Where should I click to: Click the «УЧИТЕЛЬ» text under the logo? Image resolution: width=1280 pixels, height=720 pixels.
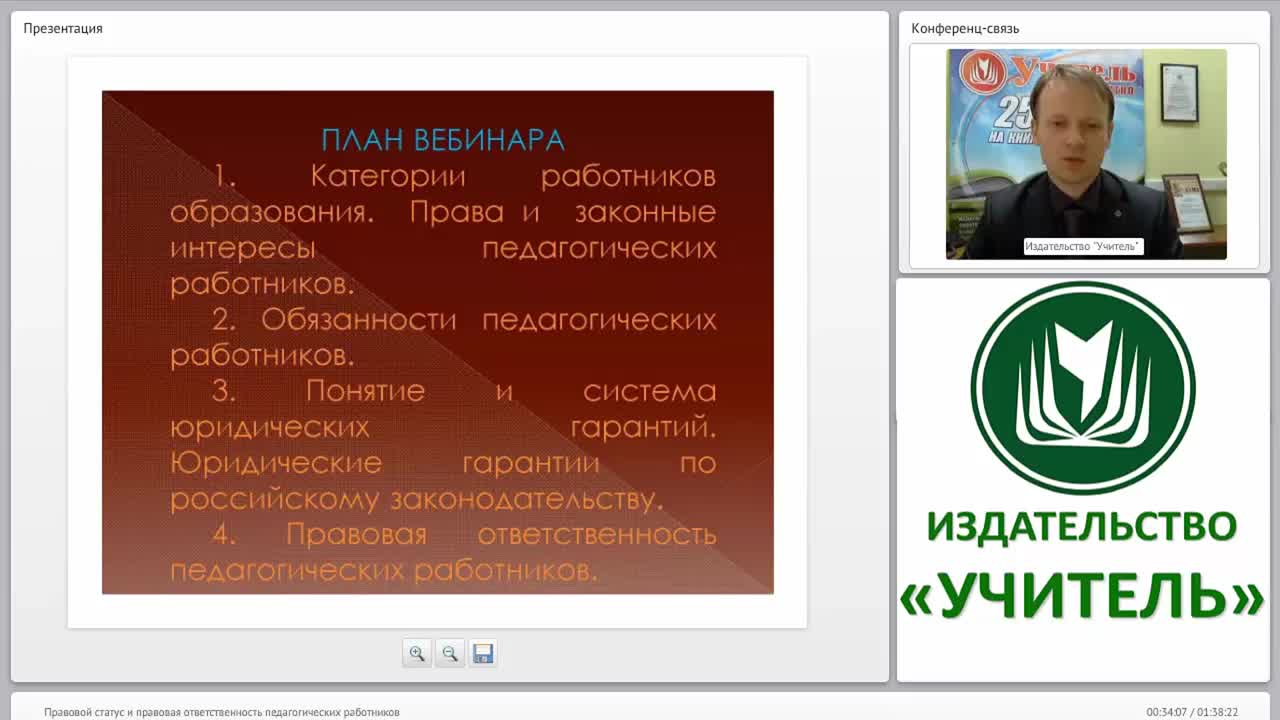(x=1083, y=596)
